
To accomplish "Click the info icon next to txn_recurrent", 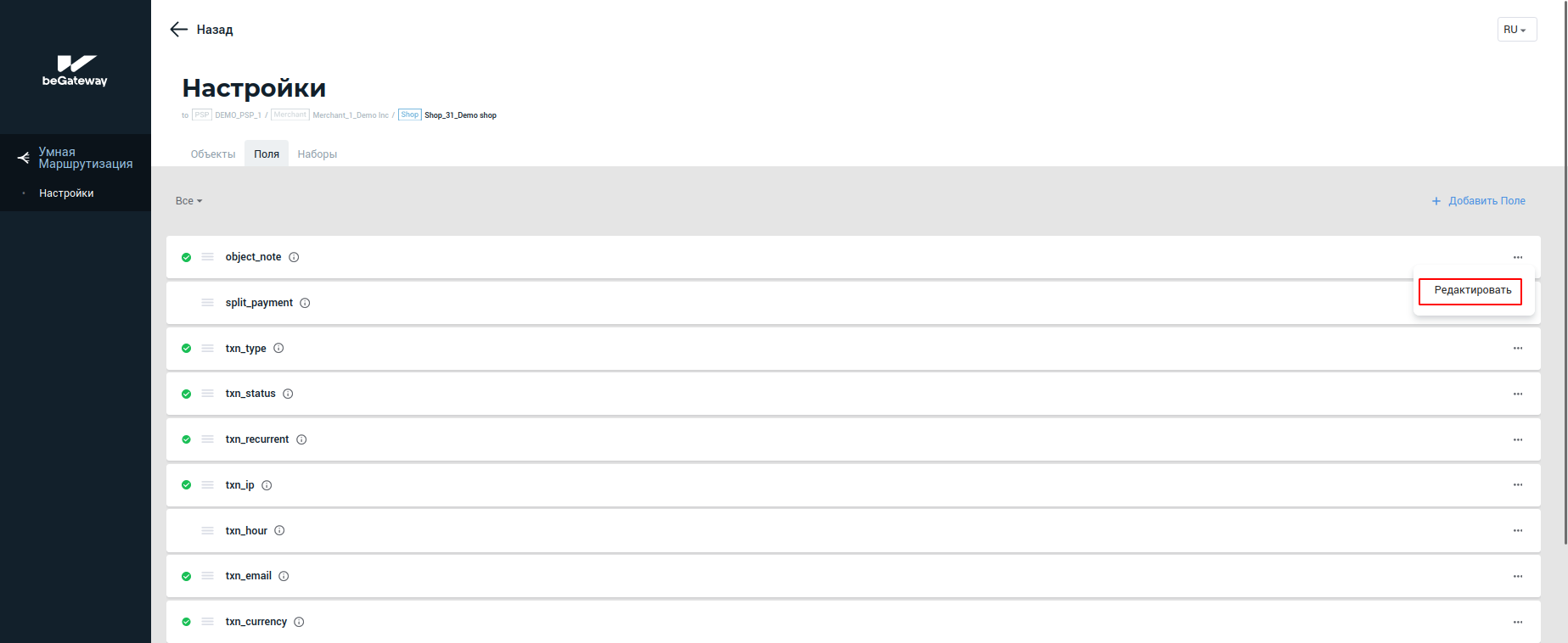I will (x=301, y=439).
